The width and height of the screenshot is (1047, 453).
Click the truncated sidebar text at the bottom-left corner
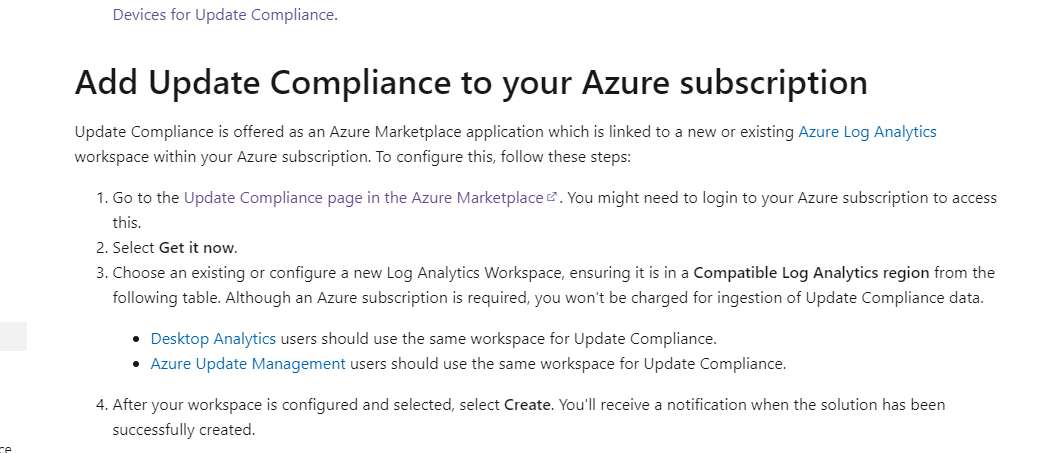[6, 448]
